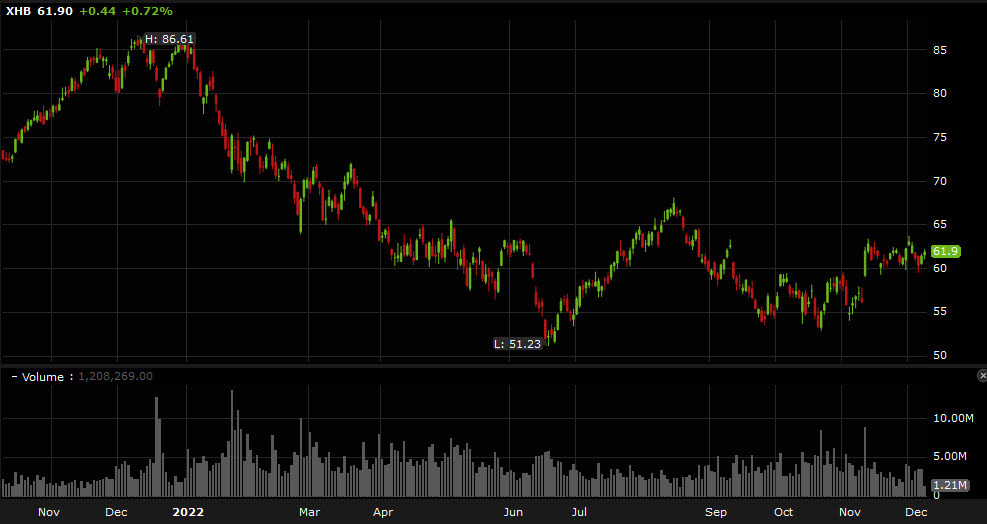This screenshot has height=524, width=987.
Task: Click the H: 86.61 high price marker
Action: click(169, 39)
